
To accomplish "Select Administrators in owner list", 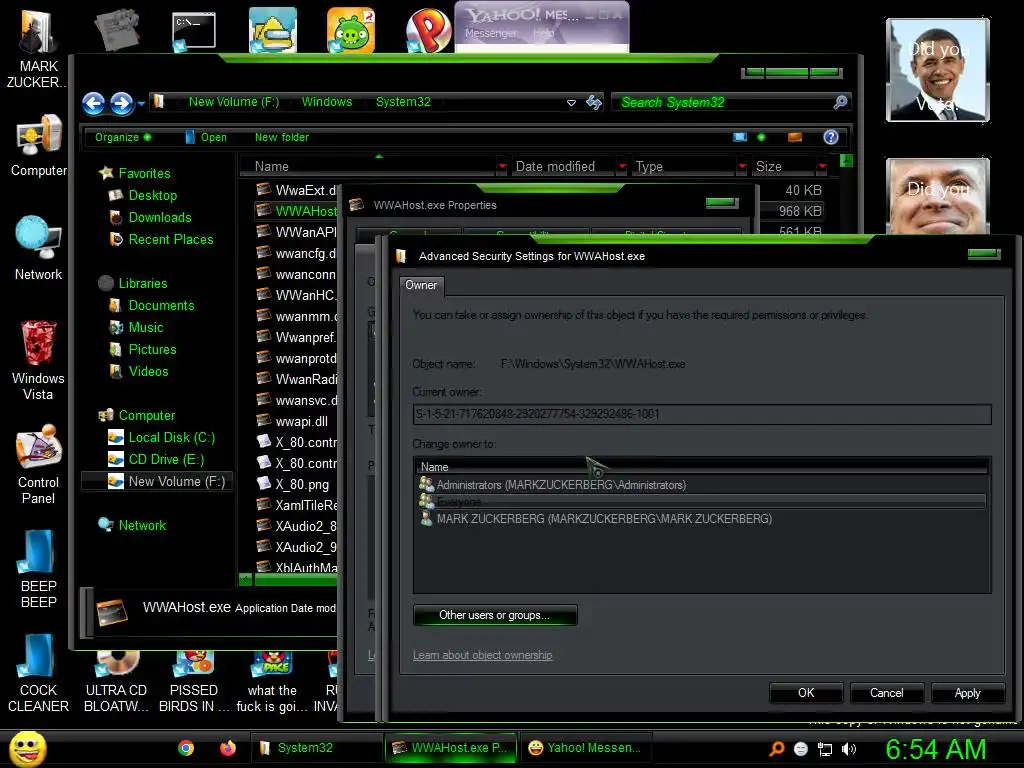I will click(x=701, y=485).
